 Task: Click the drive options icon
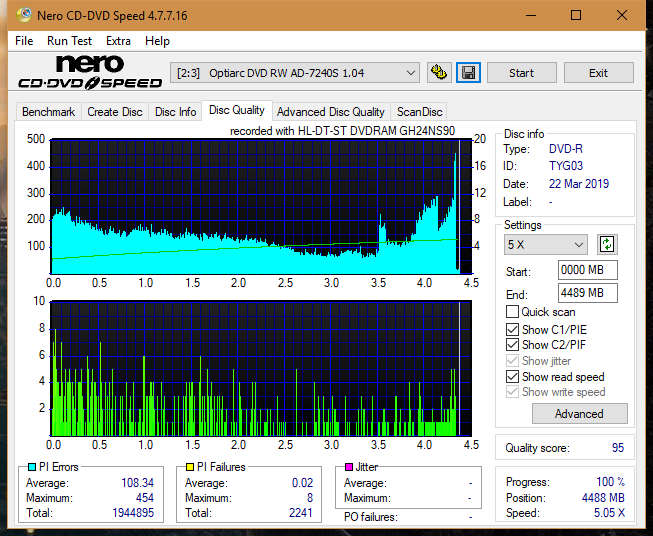click(439, 73)
